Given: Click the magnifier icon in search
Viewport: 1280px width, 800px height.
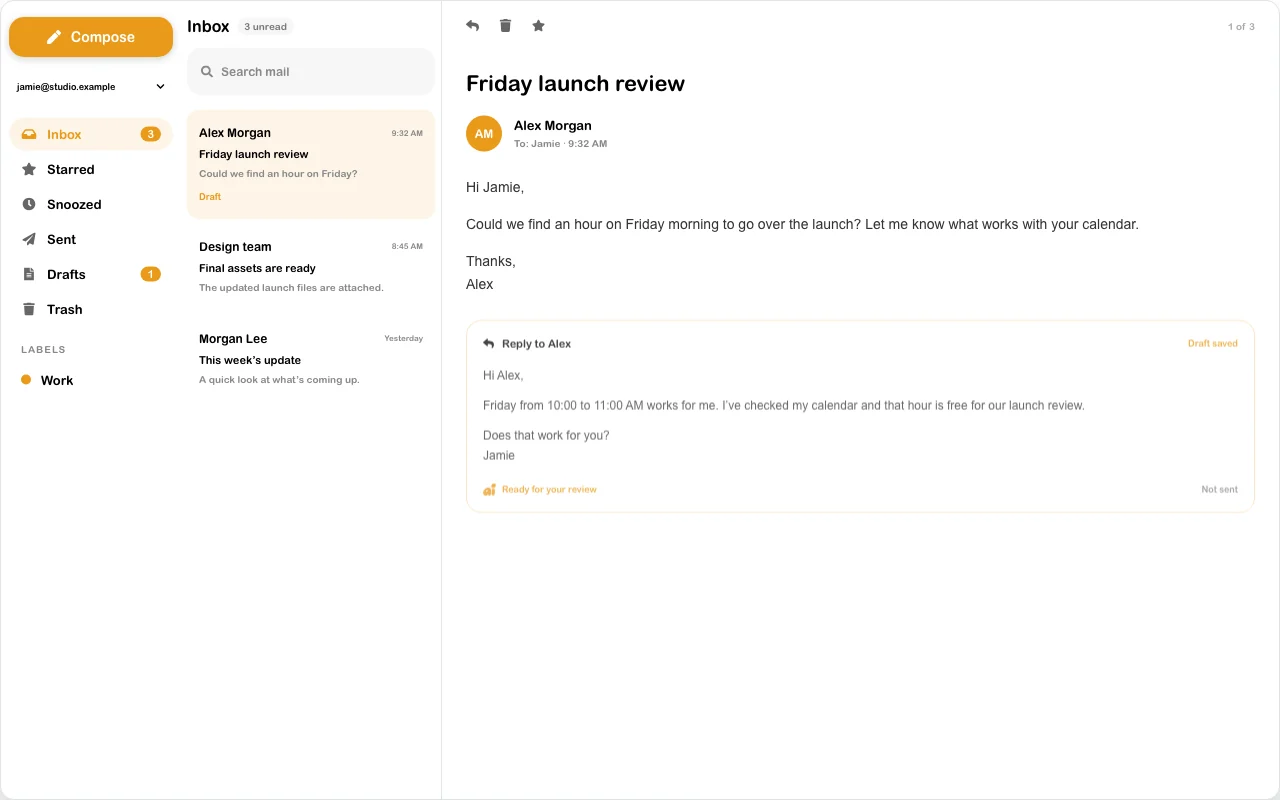Looking at the screenshot, I should click(x=207, y=72).
